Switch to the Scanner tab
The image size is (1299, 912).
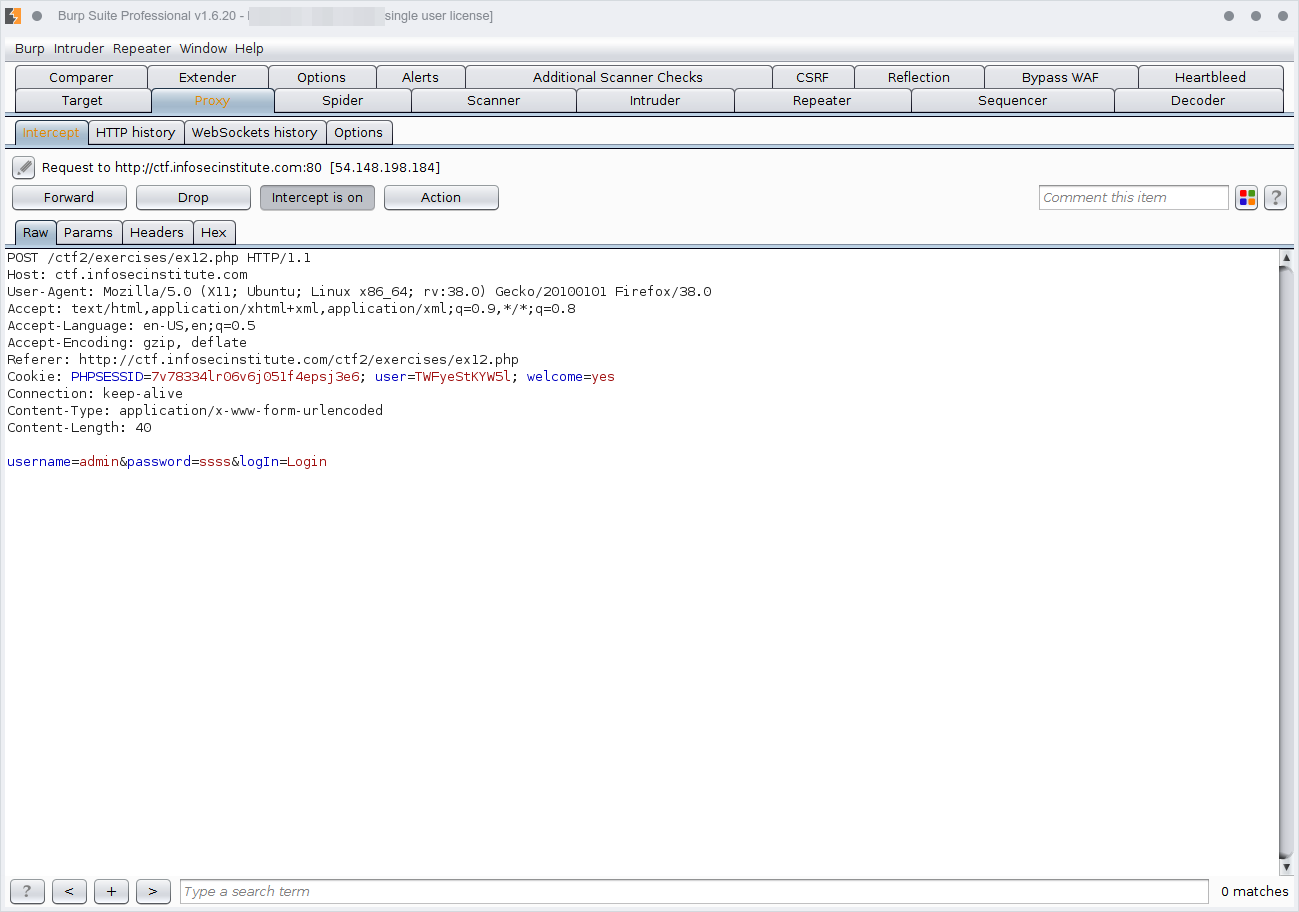[x=494, y=101]
